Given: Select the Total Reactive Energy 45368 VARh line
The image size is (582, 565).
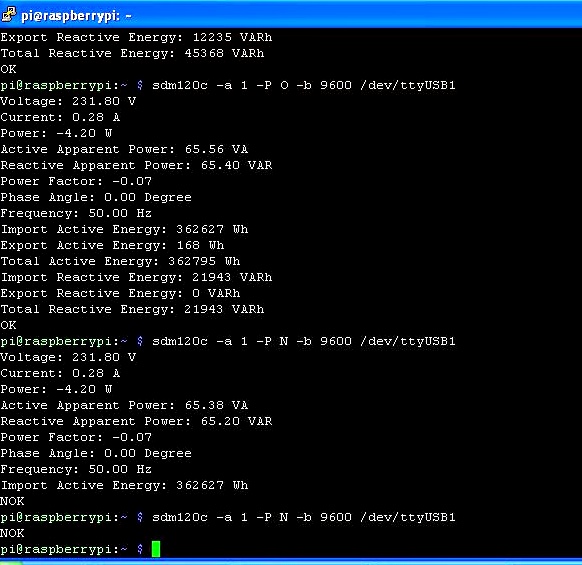Looking at the screenshot, I should click(x=132, y=53).
